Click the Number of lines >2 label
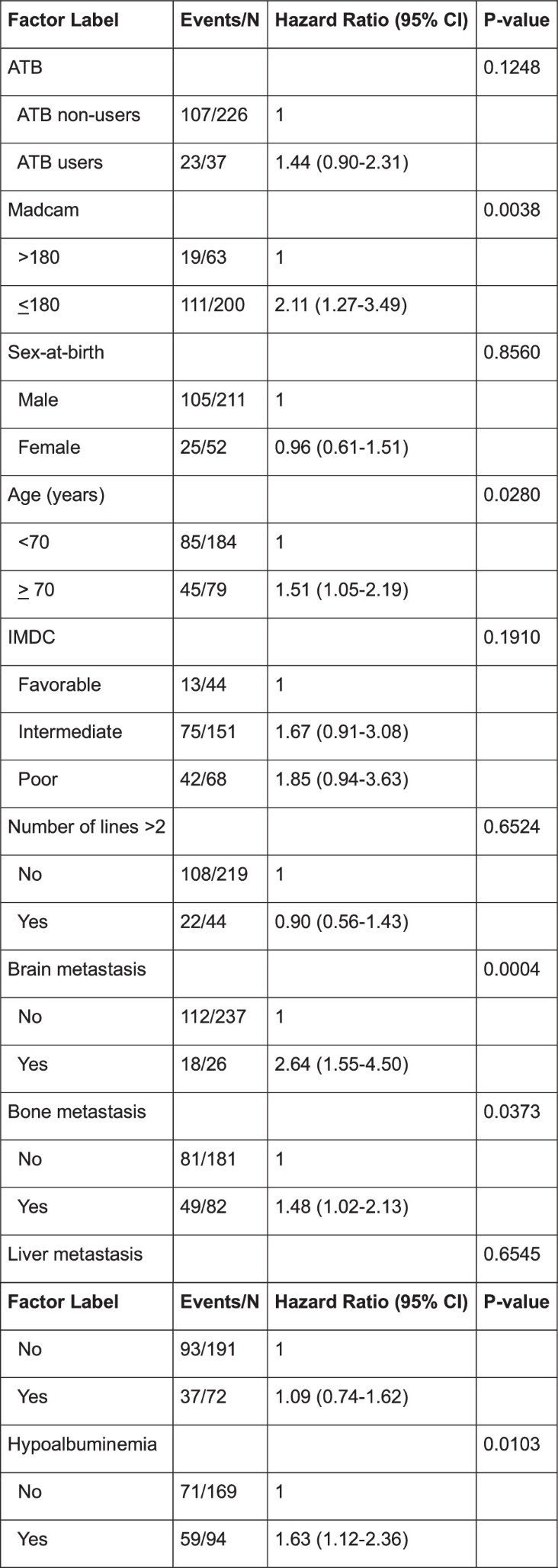This screenshot has height=1568, width=558. pyautogui.click(x=86, y=827)
